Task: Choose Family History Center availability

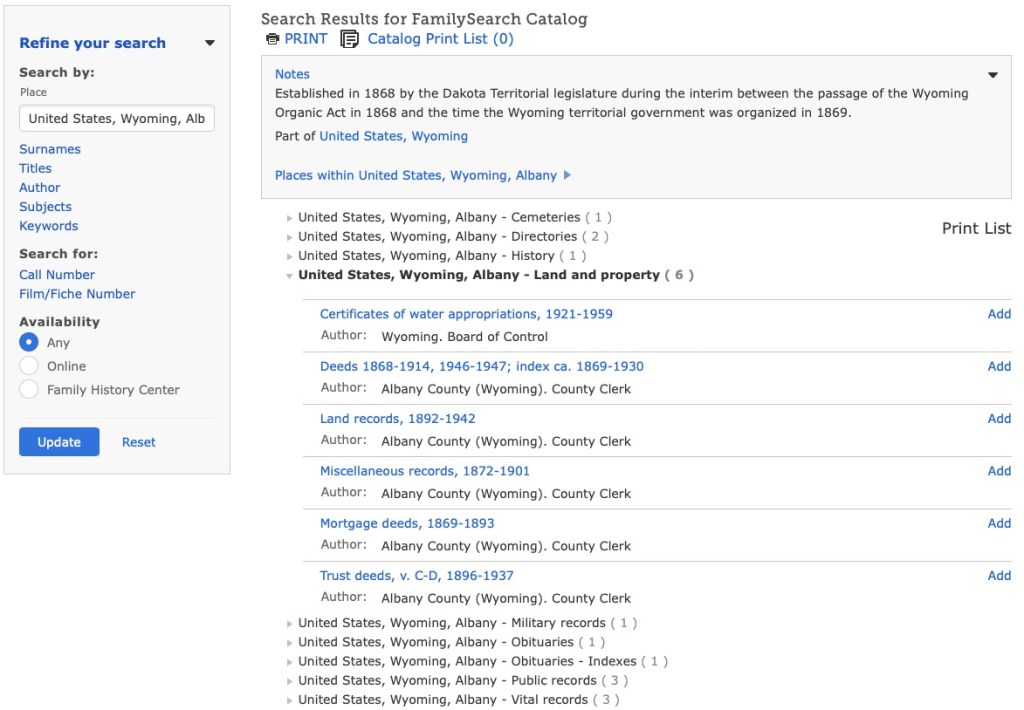Action: [29, 389]
